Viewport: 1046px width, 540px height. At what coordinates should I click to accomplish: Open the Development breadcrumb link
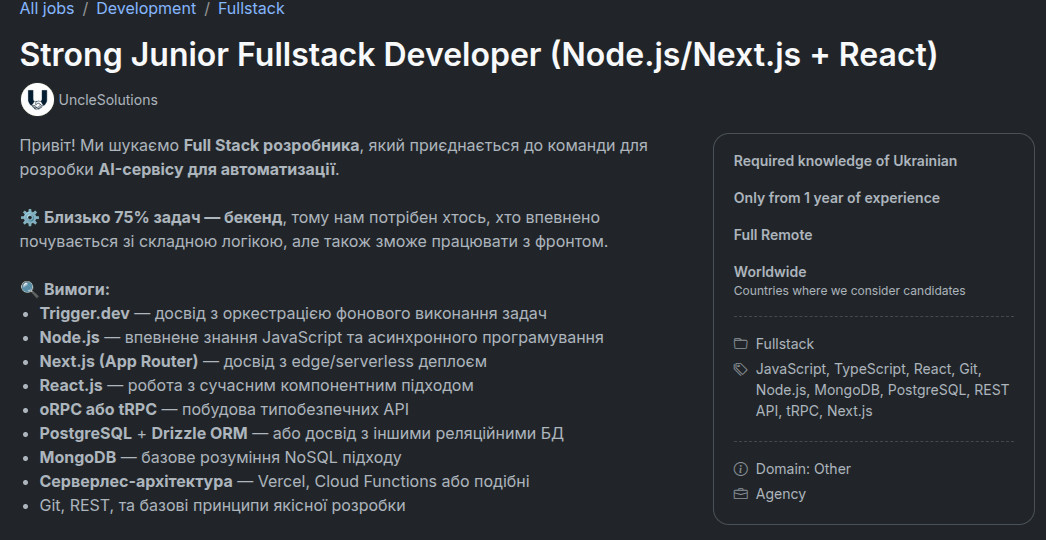coord(146,9)
